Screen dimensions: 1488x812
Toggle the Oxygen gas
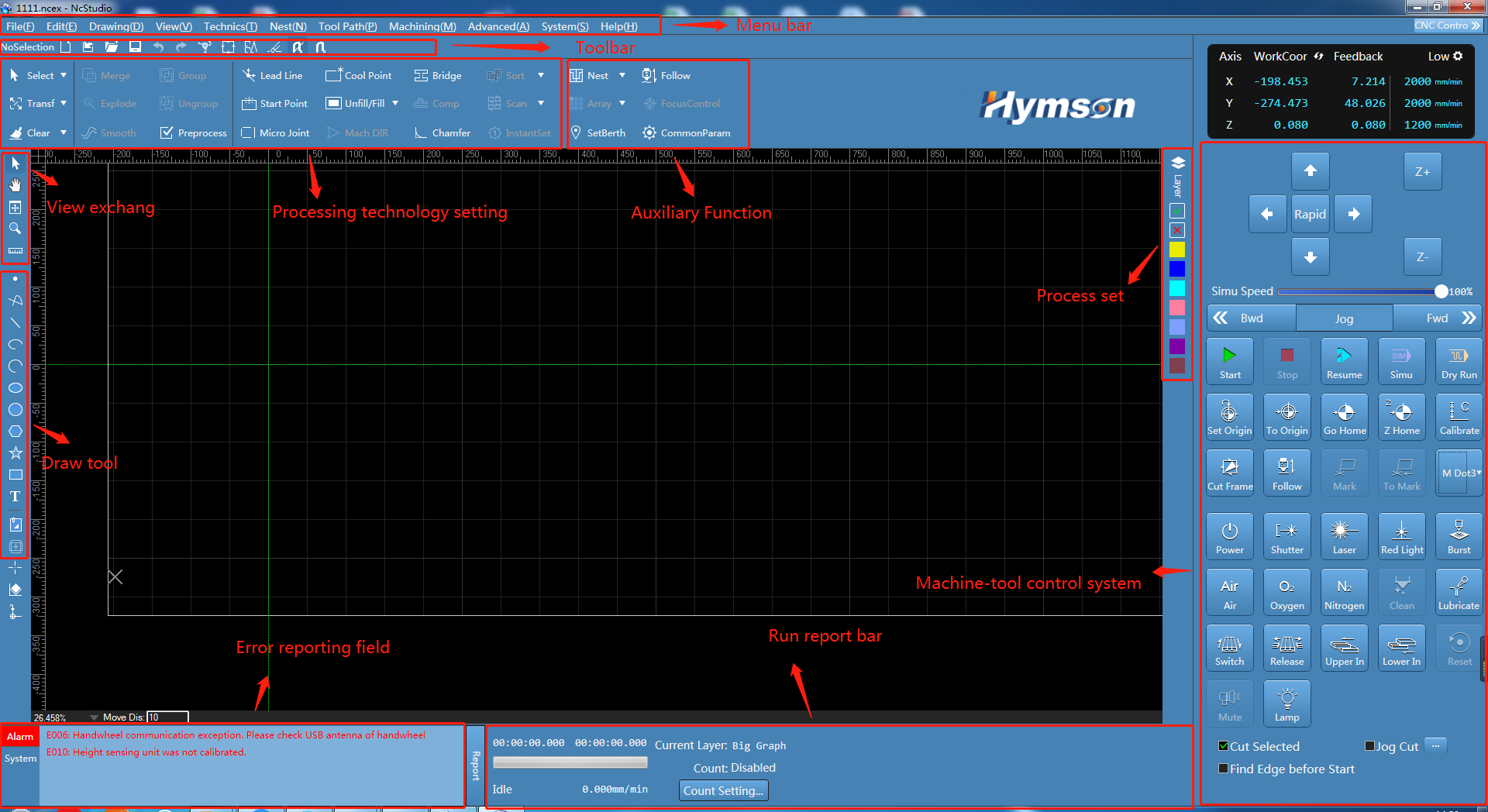point(1286,593)
